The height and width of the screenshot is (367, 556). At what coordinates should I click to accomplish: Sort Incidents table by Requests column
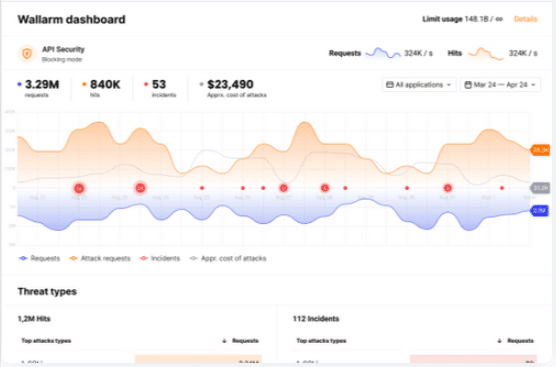[520, 341]
